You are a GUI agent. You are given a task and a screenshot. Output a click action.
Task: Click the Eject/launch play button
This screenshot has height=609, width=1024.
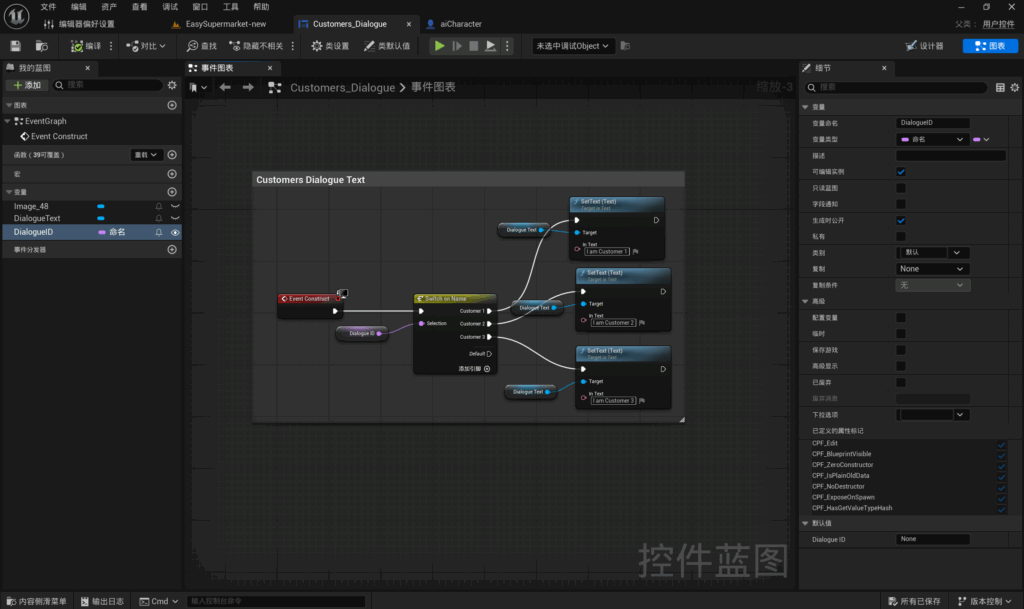(x=490, y=46)
